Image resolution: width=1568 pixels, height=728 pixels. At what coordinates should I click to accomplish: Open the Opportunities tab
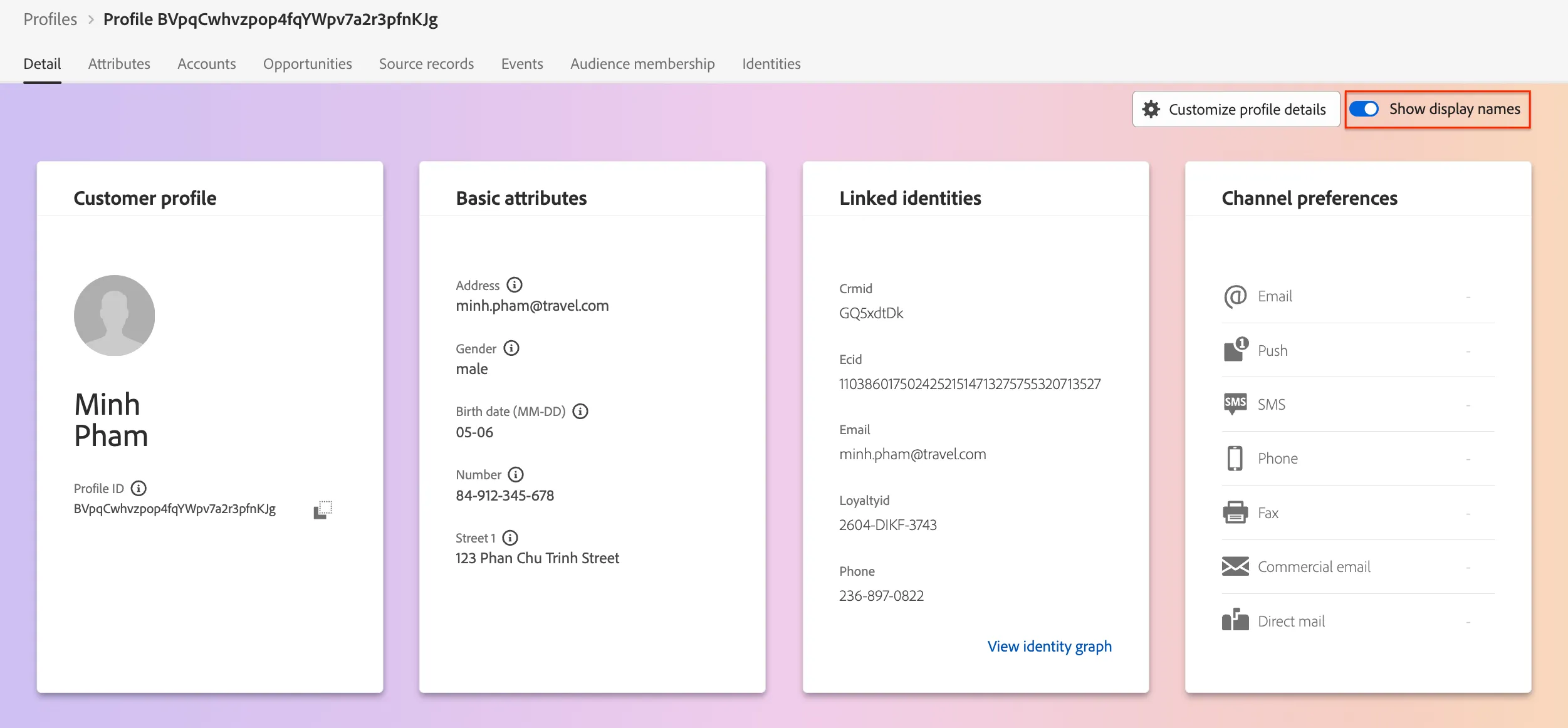(x=308, y=64)
